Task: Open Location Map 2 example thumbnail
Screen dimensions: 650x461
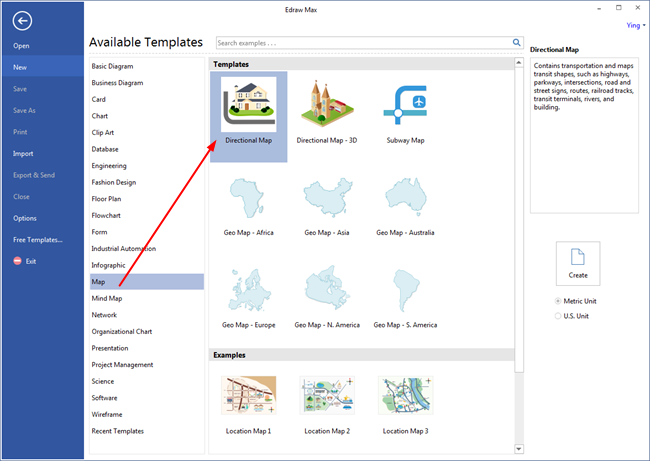Action: [x=327, y=395]
